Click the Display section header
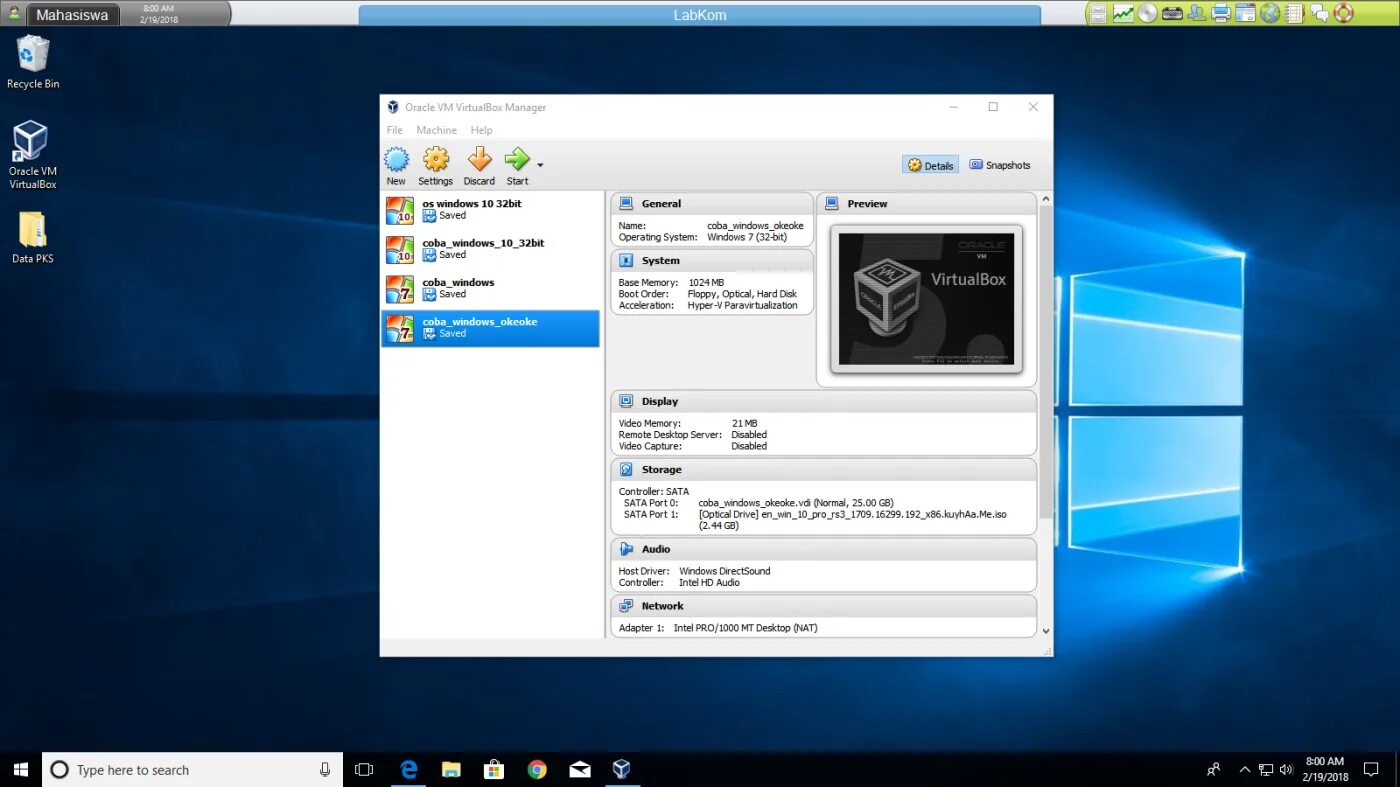This screenshot has height=787, width=1400. click(x=824, y=401)
